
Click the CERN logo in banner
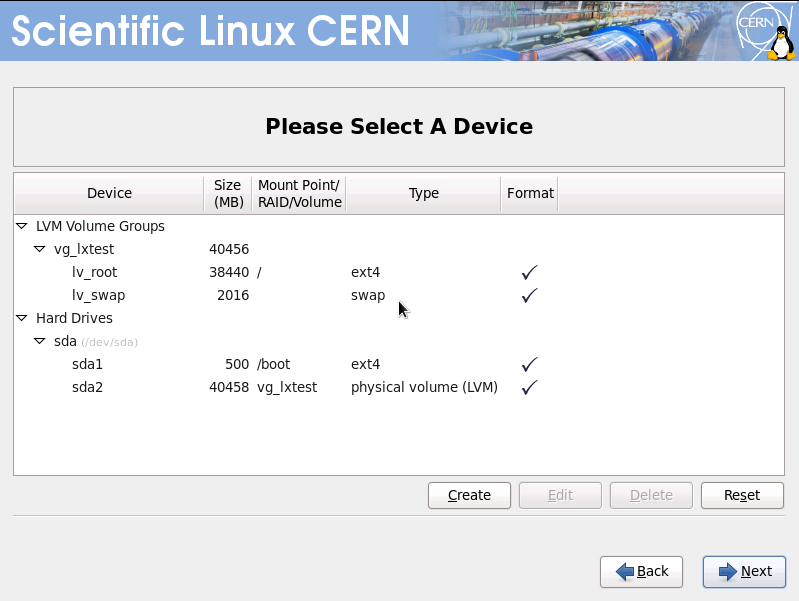pos(760,29)
